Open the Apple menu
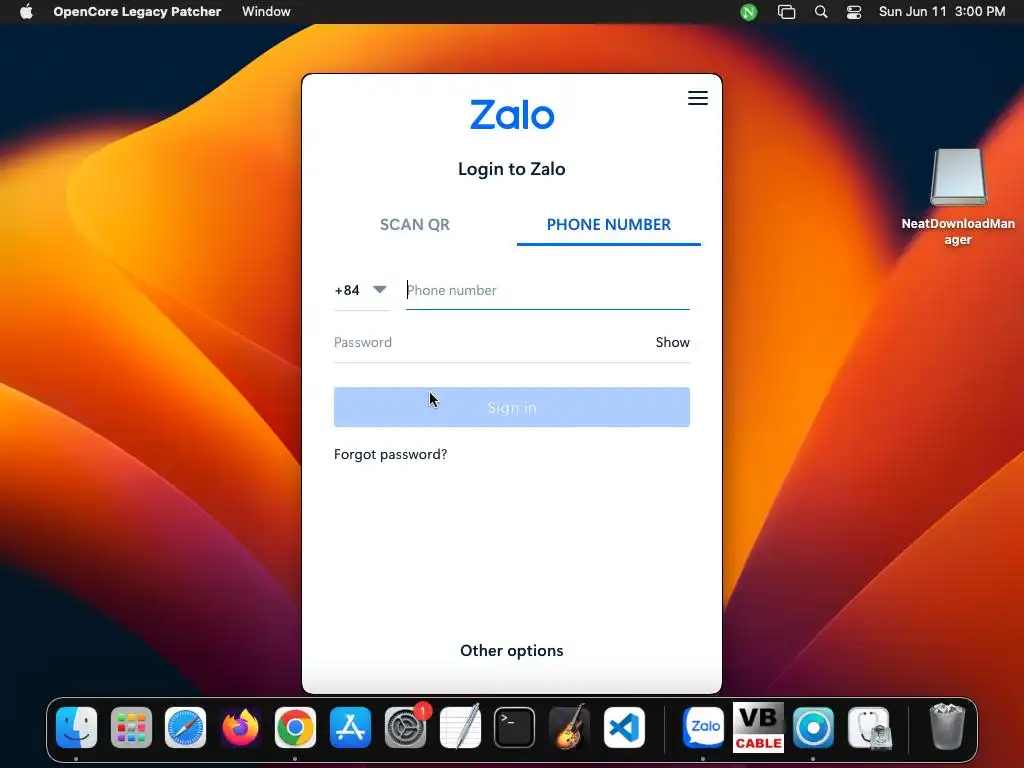1024x768 pixels. pyautogui.click(x=26, y=11)
